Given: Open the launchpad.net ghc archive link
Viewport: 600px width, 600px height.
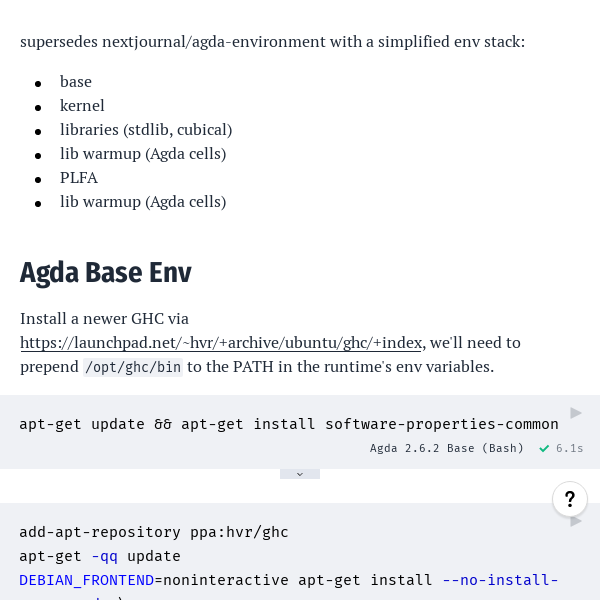Looking at the screenshot, I should click(x=221, y=342).
